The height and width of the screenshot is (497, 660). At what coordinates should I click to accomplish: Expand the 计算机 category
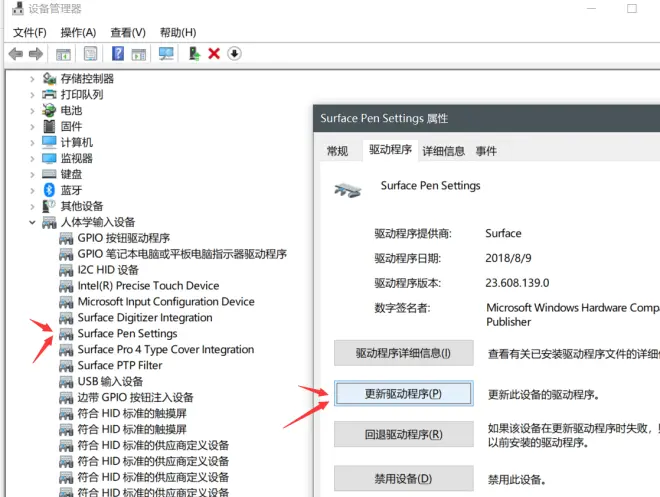[x=32, y=143]
